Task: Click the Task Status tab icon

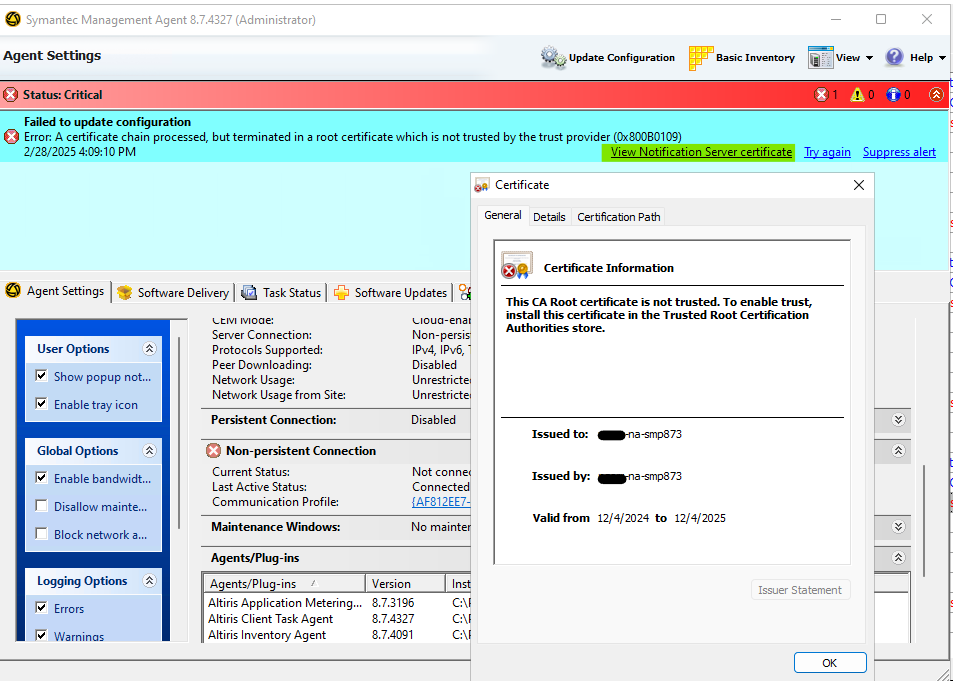Action: pos(249,292)
